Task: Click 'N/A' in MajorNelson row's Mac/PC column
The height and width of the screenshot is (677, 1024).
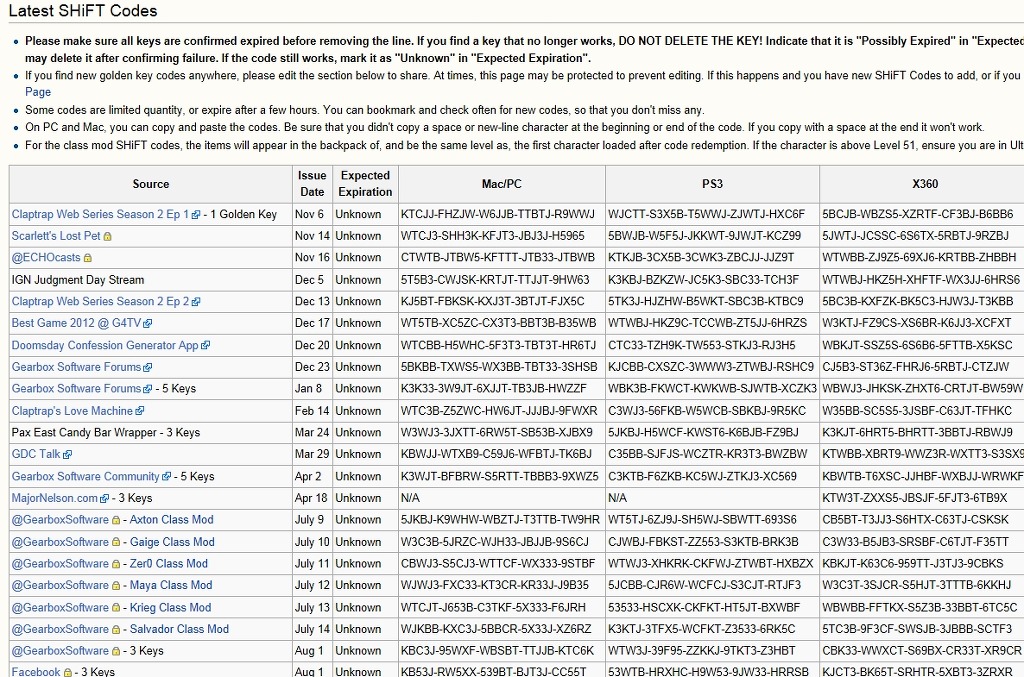Action: 410,498
